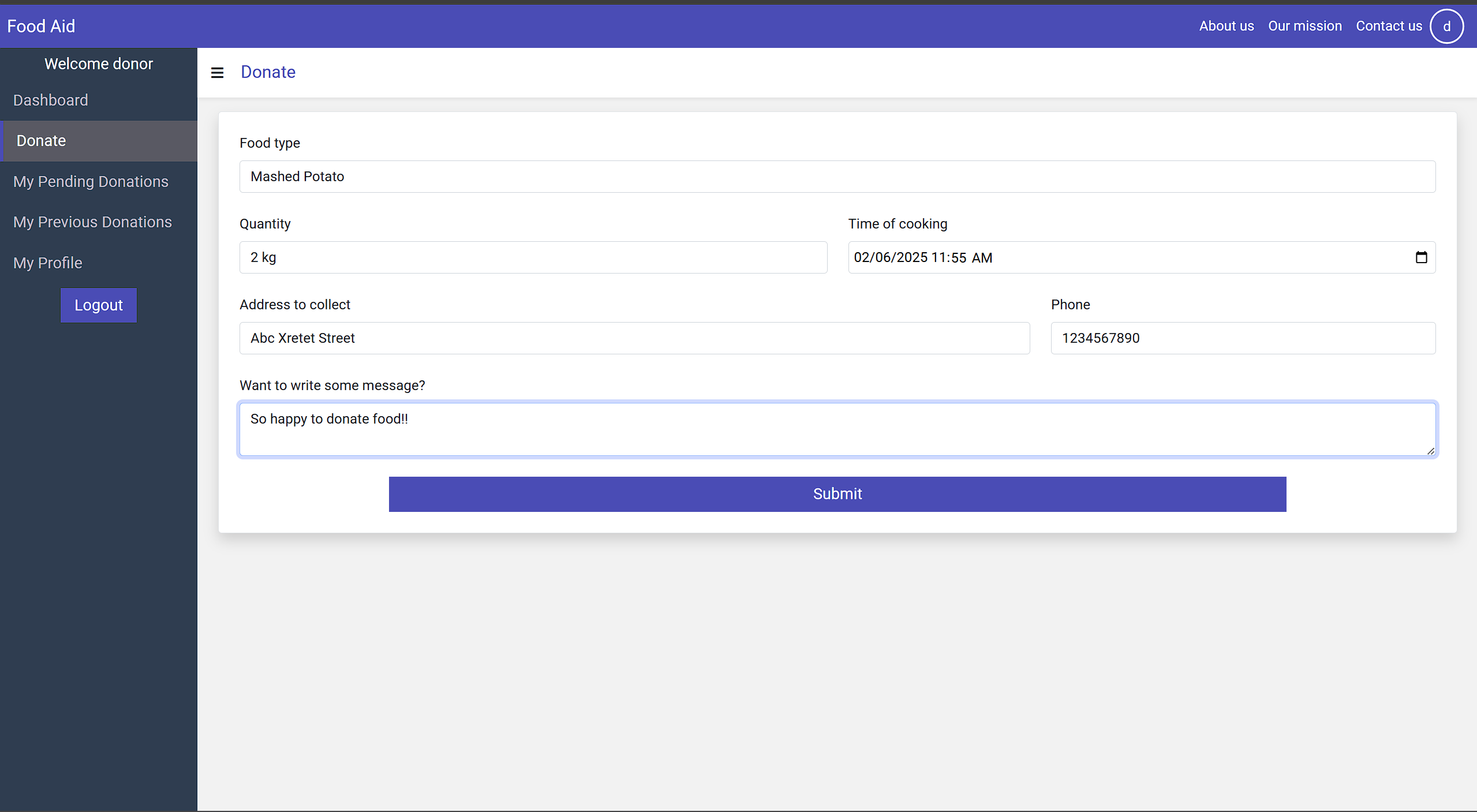The width and height of the screenshot is (1477, 812).
Task: Open the Contact us link
Action: coord(1388,27)
